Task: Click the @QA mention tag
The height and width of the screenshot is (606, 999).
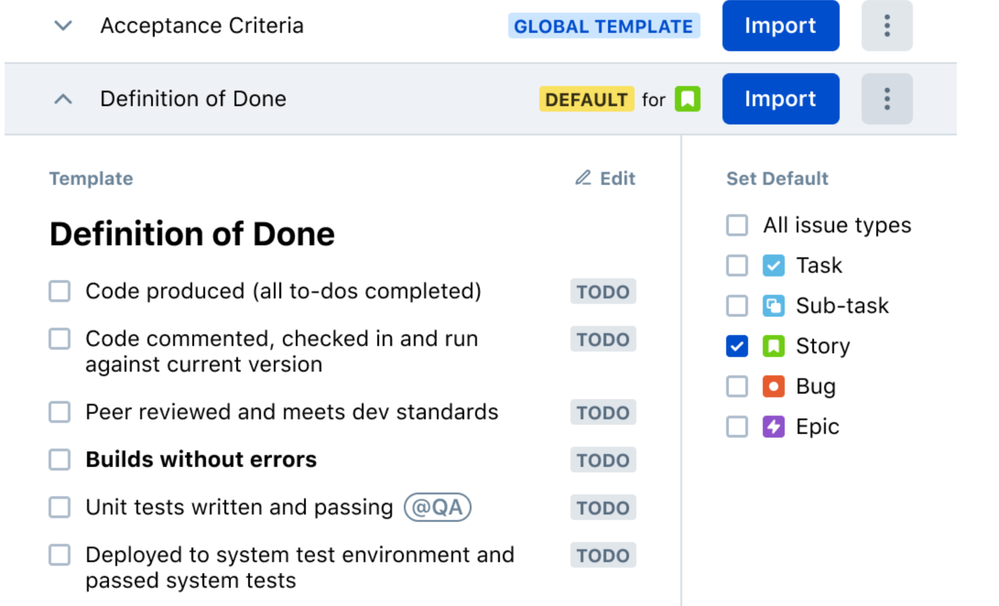Action: click(x=437, y=508)
